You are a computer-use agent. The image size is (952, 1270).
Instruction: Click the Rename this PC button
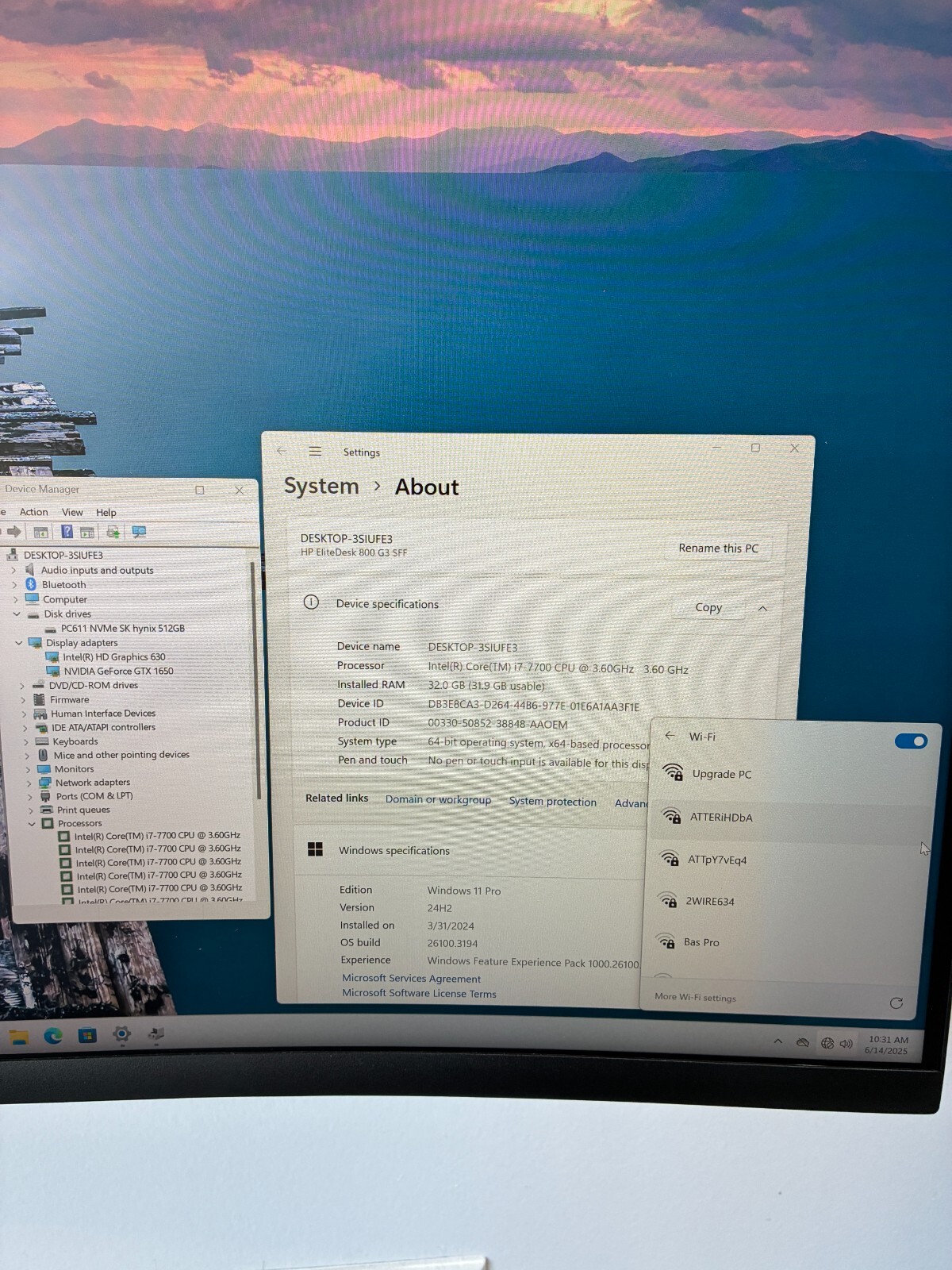pyautogui.click(x=719, y=548)
